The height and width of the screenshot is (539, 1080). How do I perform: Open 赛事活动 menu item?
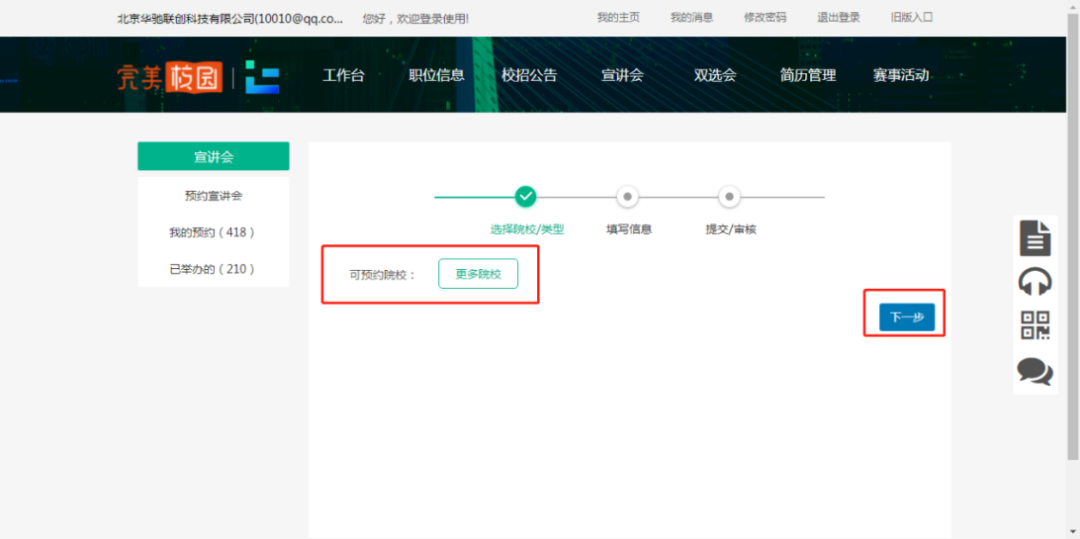901,76
